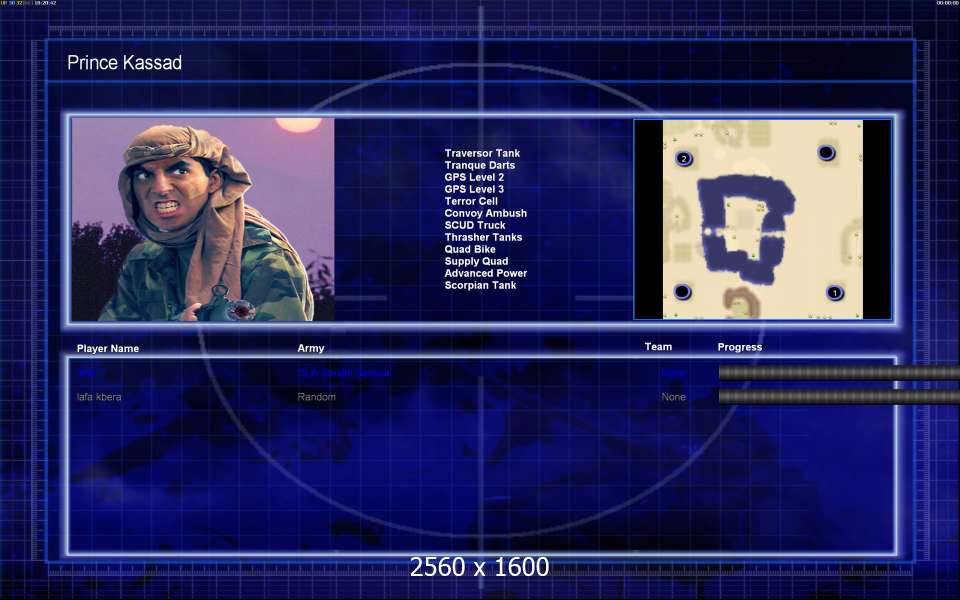Select the Advanced Power entry
The image size is (960, 600).
tap(486, 273)
